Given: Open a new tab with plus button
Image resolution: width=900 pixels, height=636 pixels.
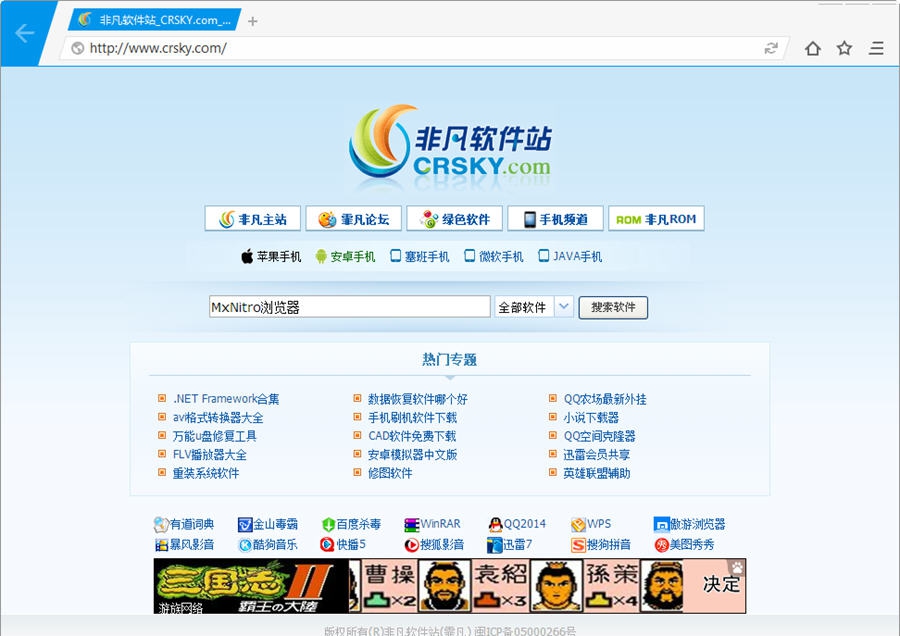Looking at the screenshot, I should coord(253,21).
